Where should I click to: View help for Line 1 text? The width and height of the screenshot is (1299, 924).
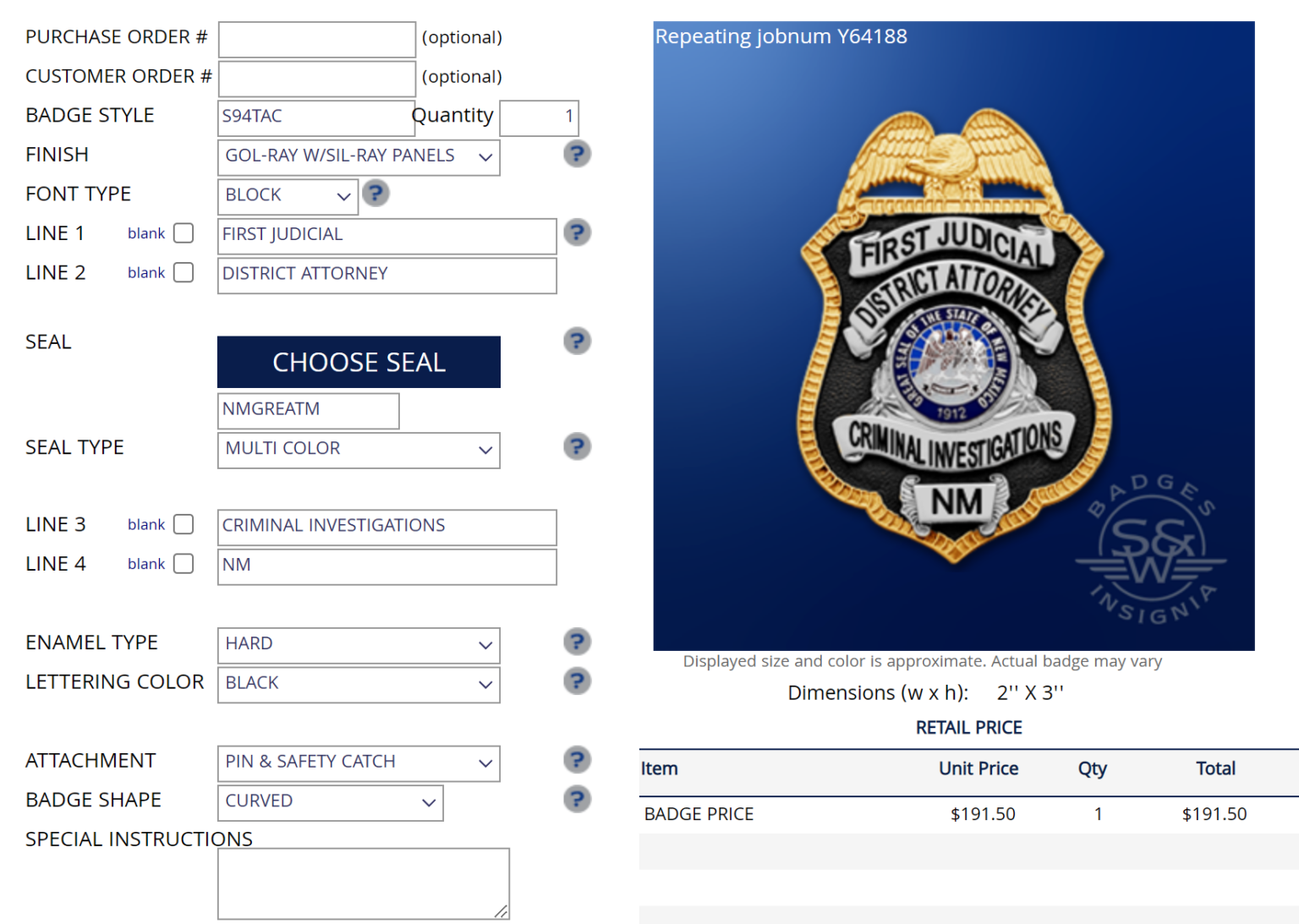point(577,232)
